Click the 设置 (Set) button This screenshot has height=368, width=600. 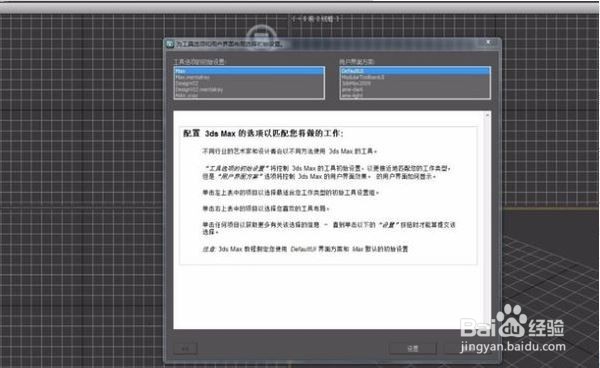[412, 348]
